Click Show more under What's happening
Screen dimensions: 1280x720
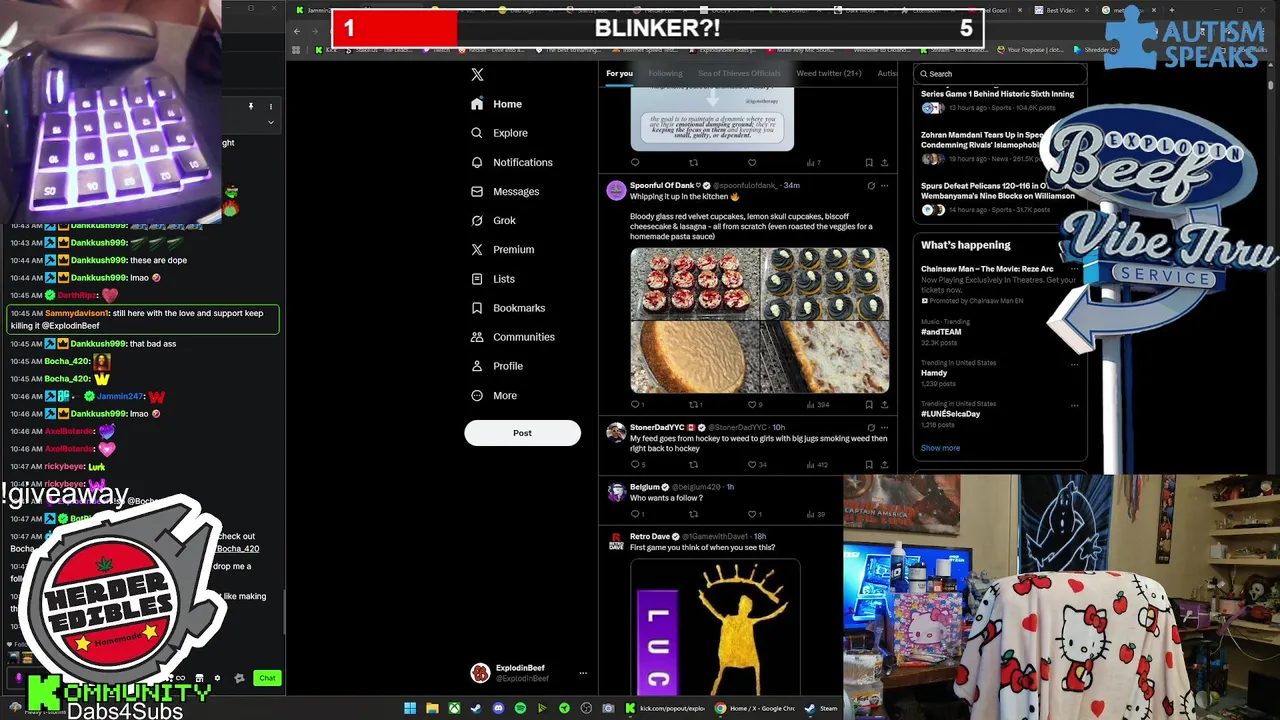click(x=940, y=448)
